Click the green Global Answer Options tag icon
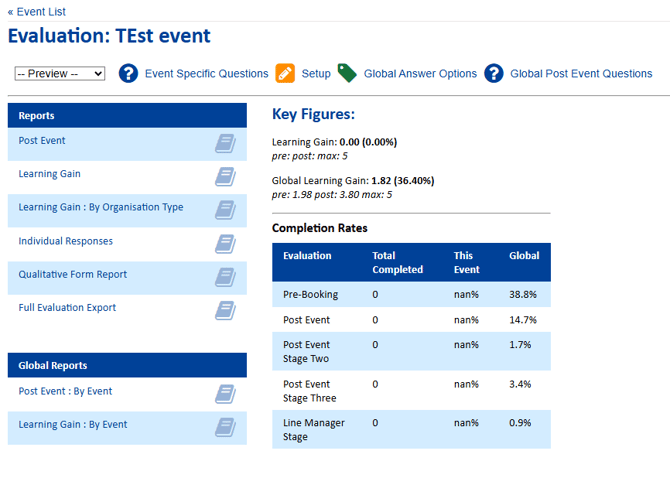 (347, 73)
